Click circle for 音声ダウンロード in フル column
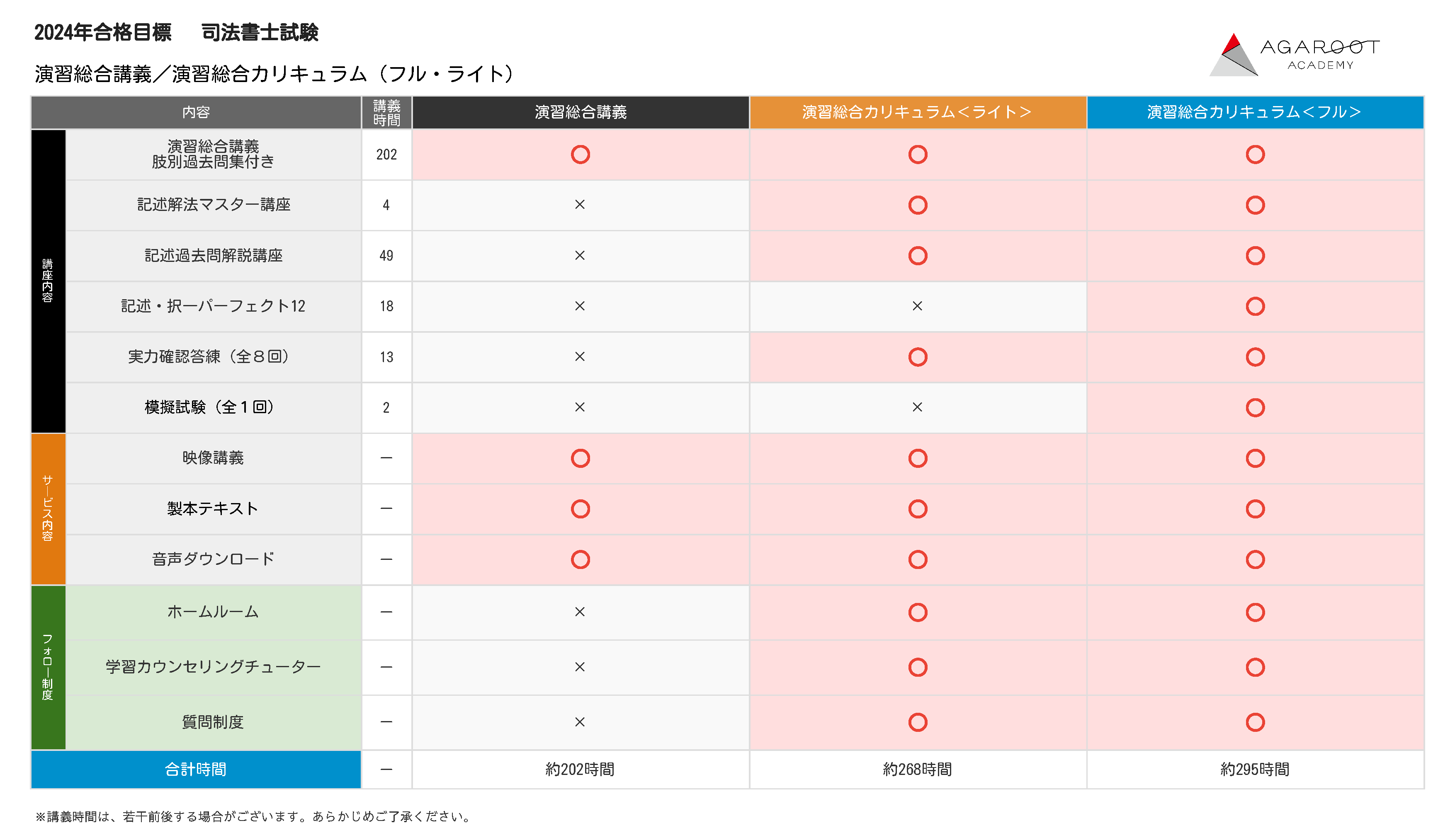 (x=1255, y=559)
